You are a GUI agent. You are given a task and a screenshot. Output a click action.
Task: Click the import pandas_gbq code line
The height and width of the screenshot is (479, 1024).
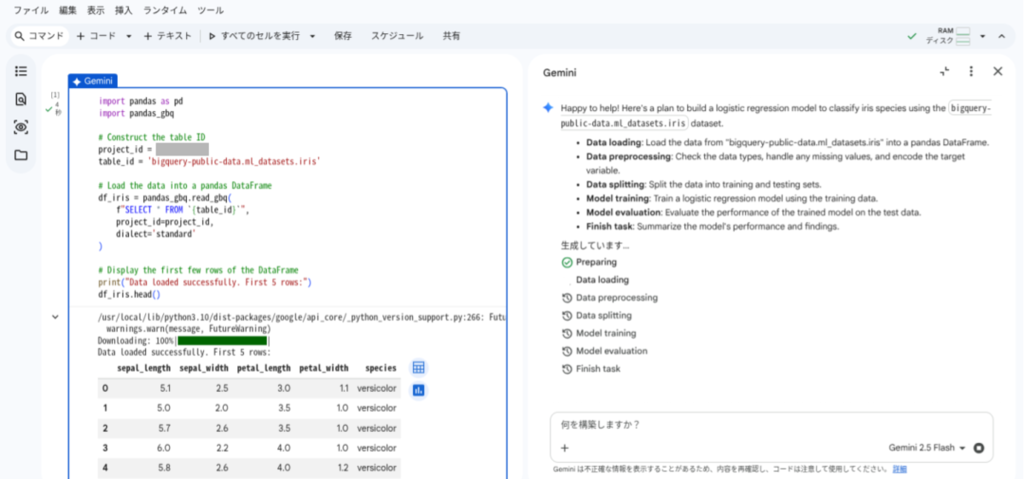pos(136,113)
